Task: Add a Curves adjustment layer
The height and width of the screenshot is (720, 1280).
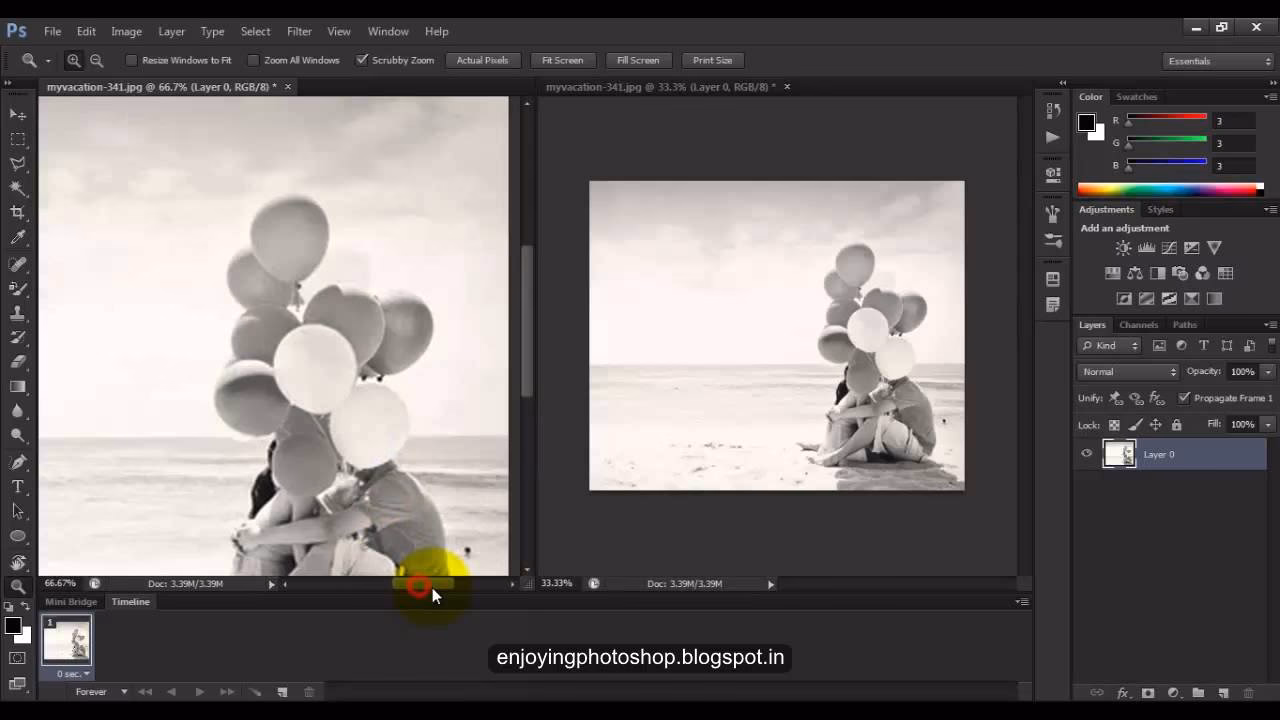Action: tap(1169, 248)
